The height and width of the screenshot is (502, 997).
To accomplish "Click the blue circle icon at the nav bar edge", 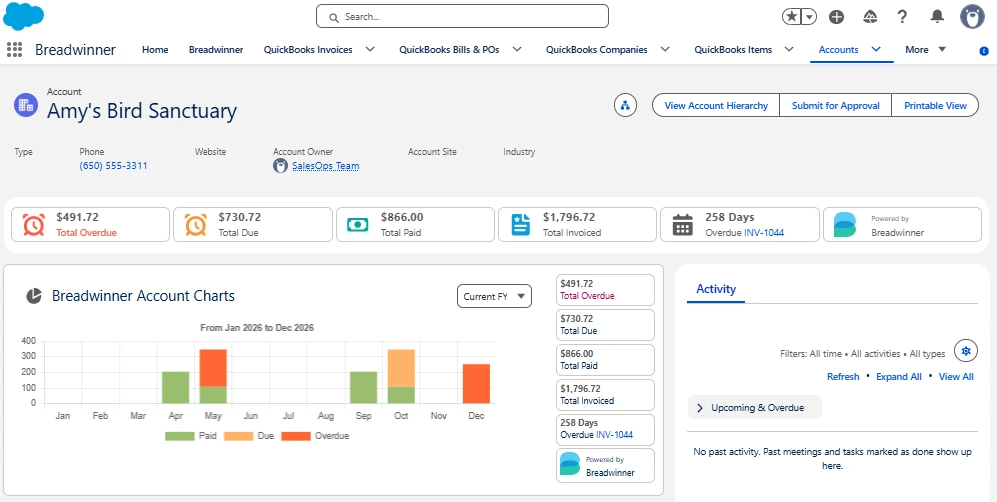I will (984, 51).
